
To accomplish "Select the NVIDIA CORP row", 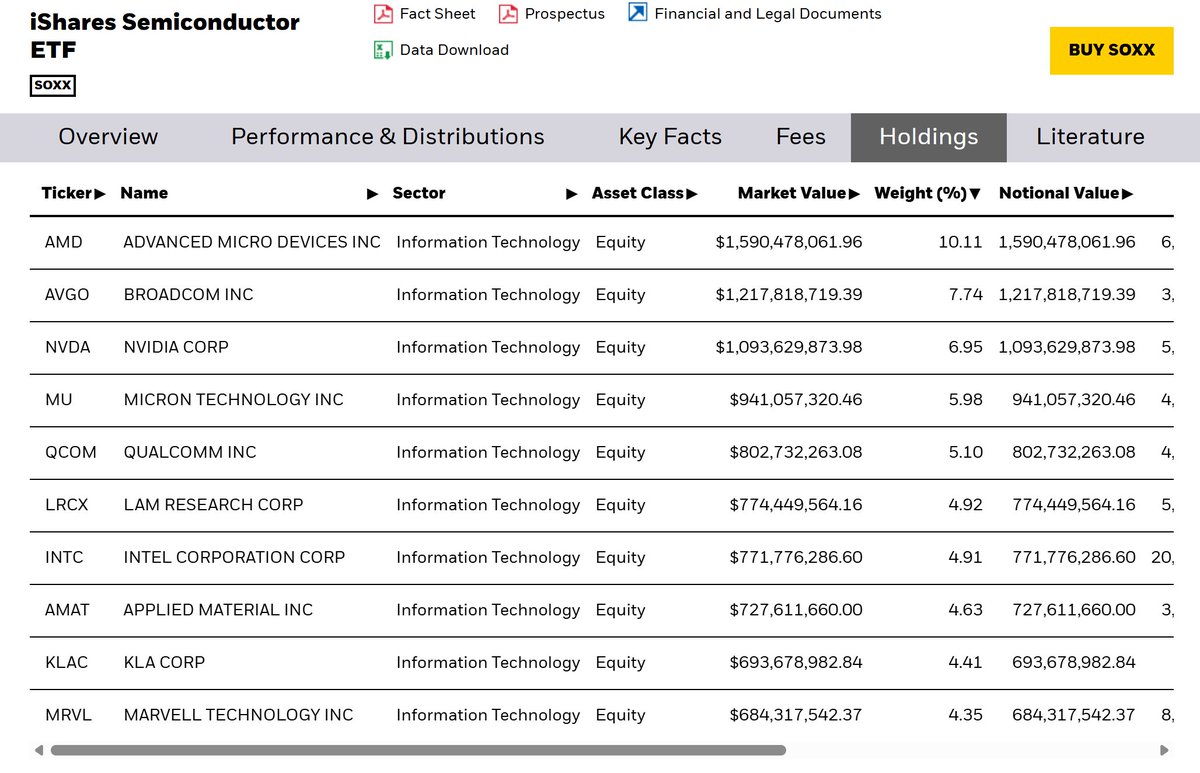I will [176, 347].
